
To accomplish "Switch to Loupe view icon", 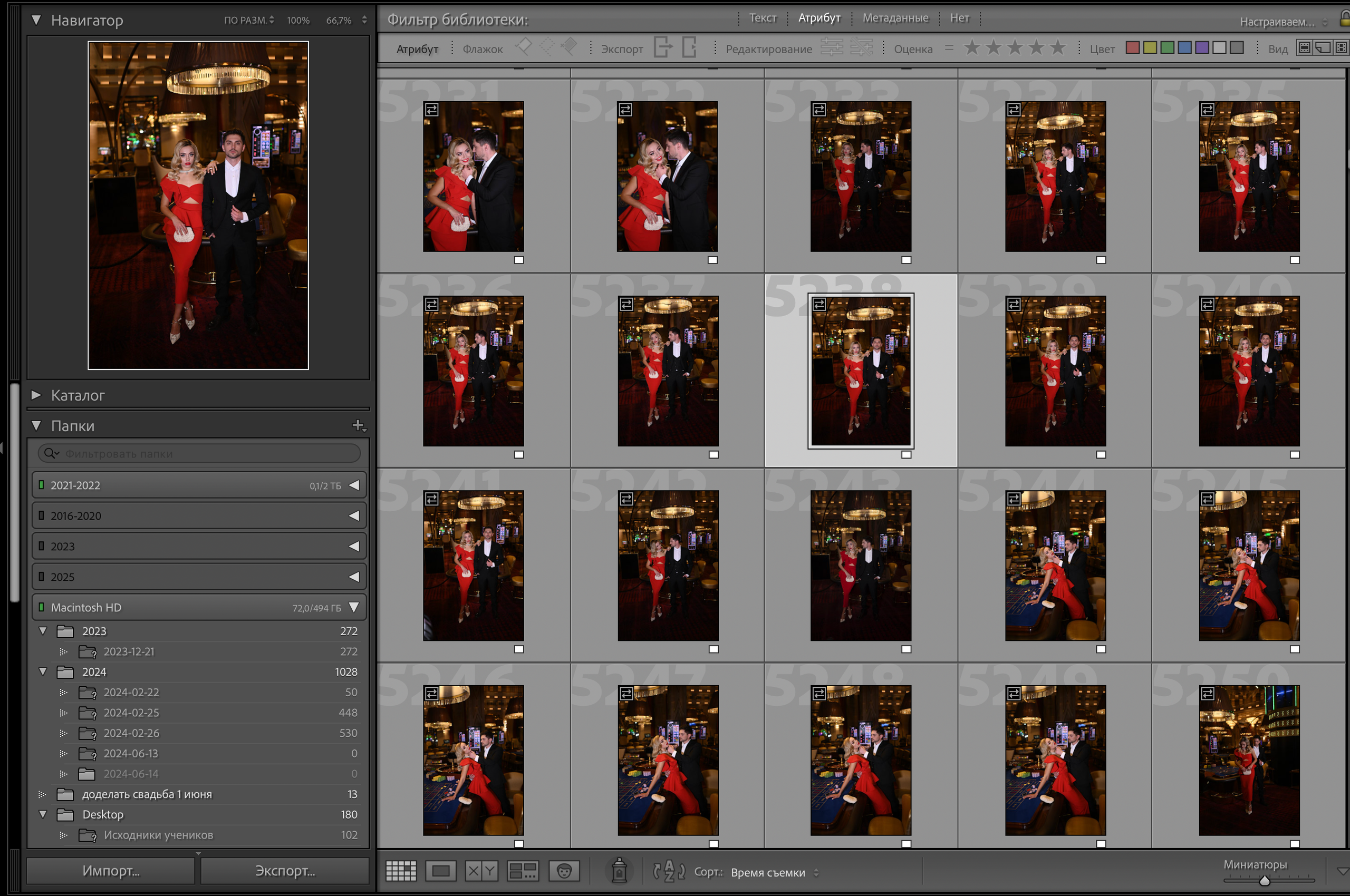I will point(440,871).
